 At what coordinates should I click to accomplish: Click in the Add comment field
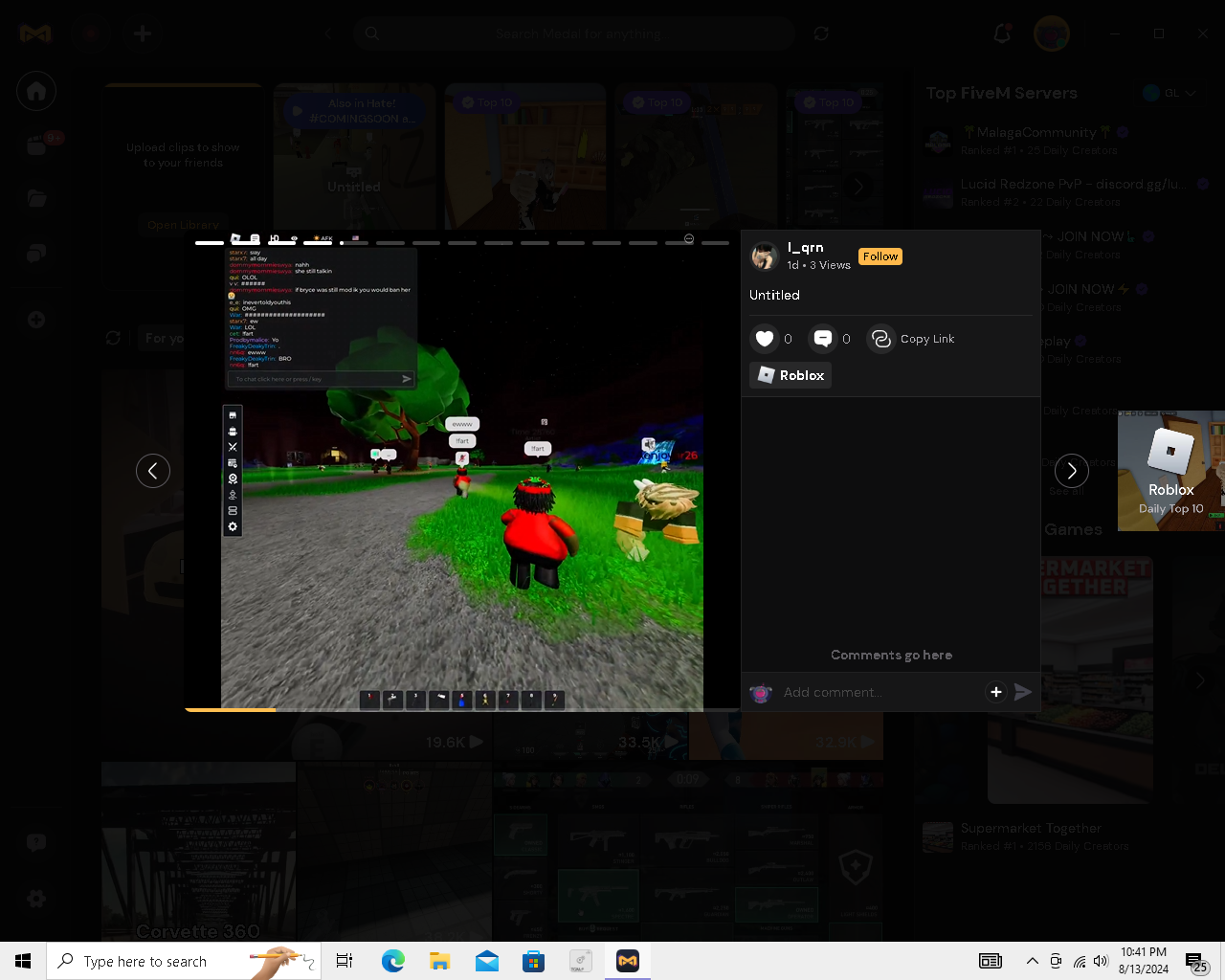point(879,692)
